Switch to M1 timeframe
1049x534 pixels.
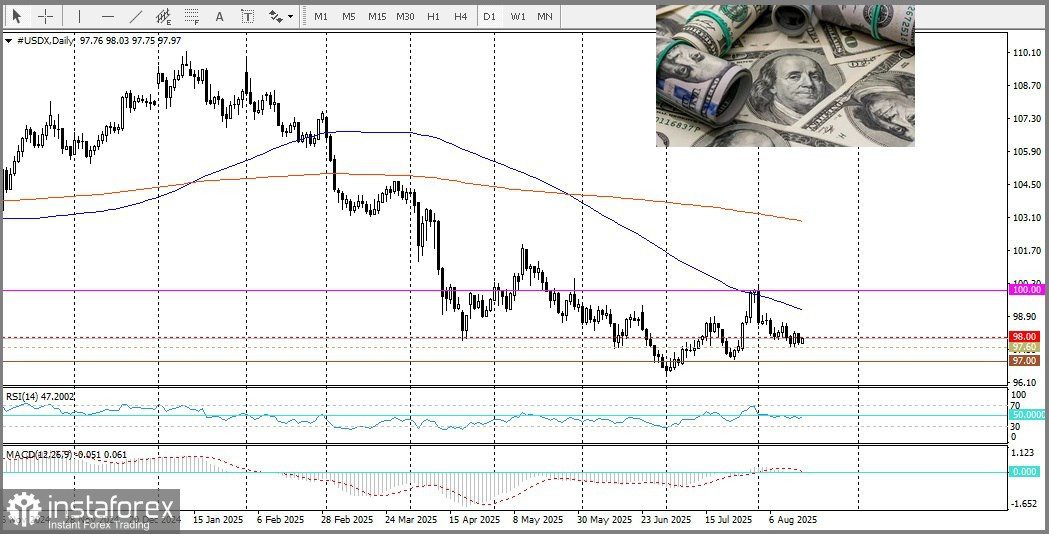pos(320,16)
